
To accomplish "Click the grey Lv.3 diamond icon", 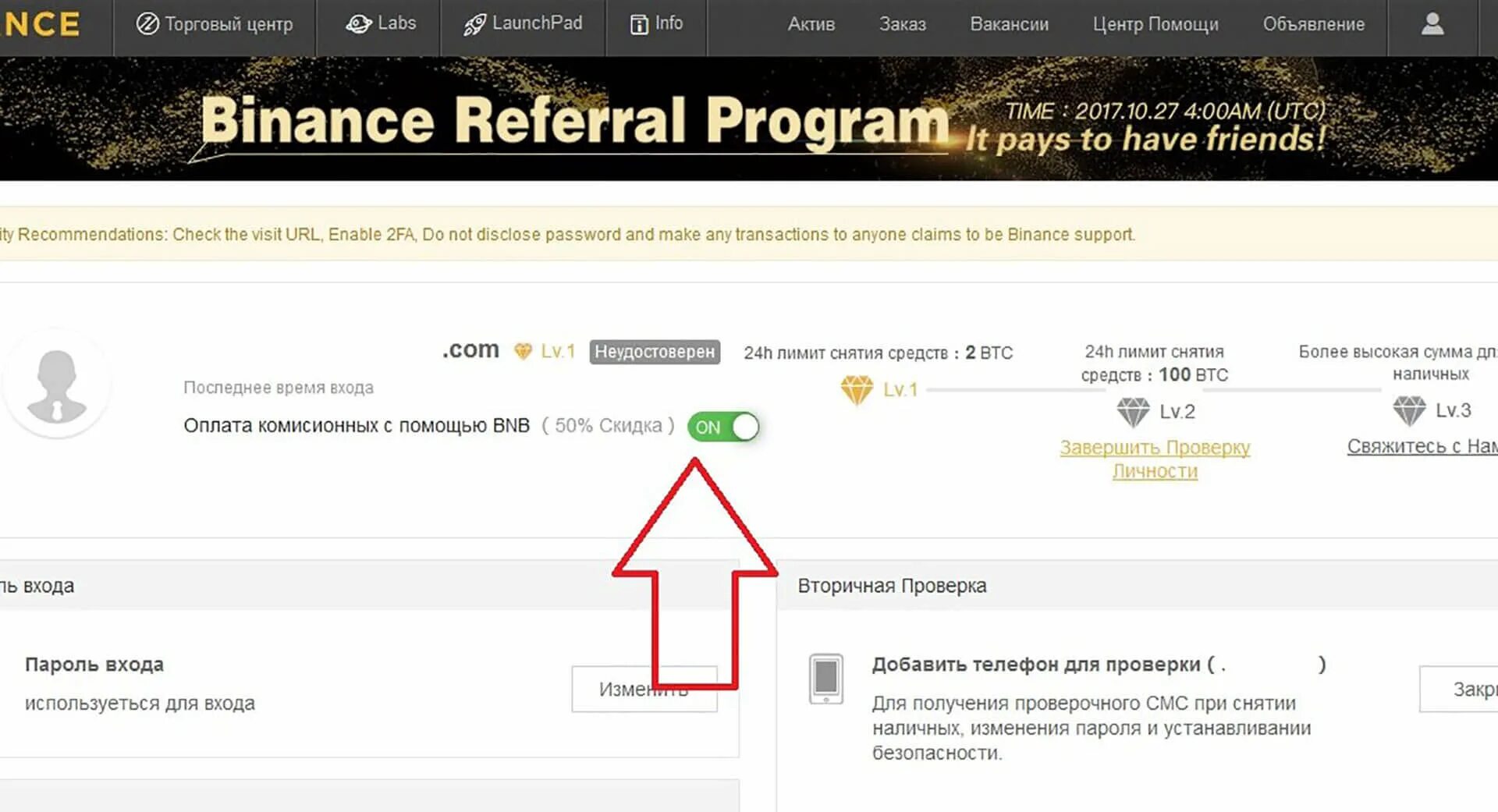I will point(1409,410).
